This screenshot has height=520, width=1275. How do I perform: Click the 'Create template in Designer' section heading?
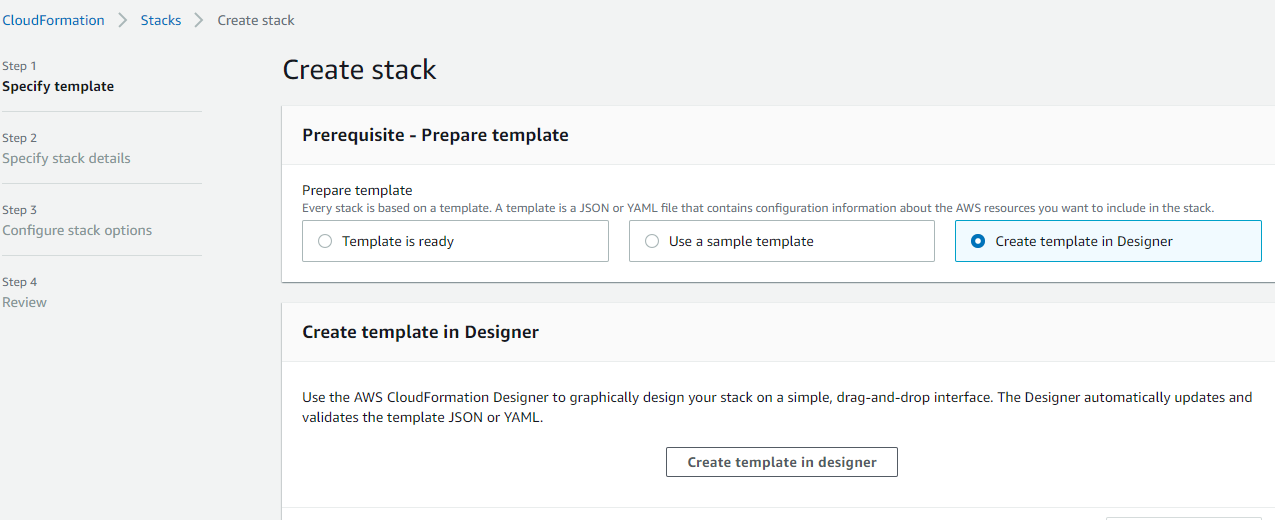tap(421, 332)
